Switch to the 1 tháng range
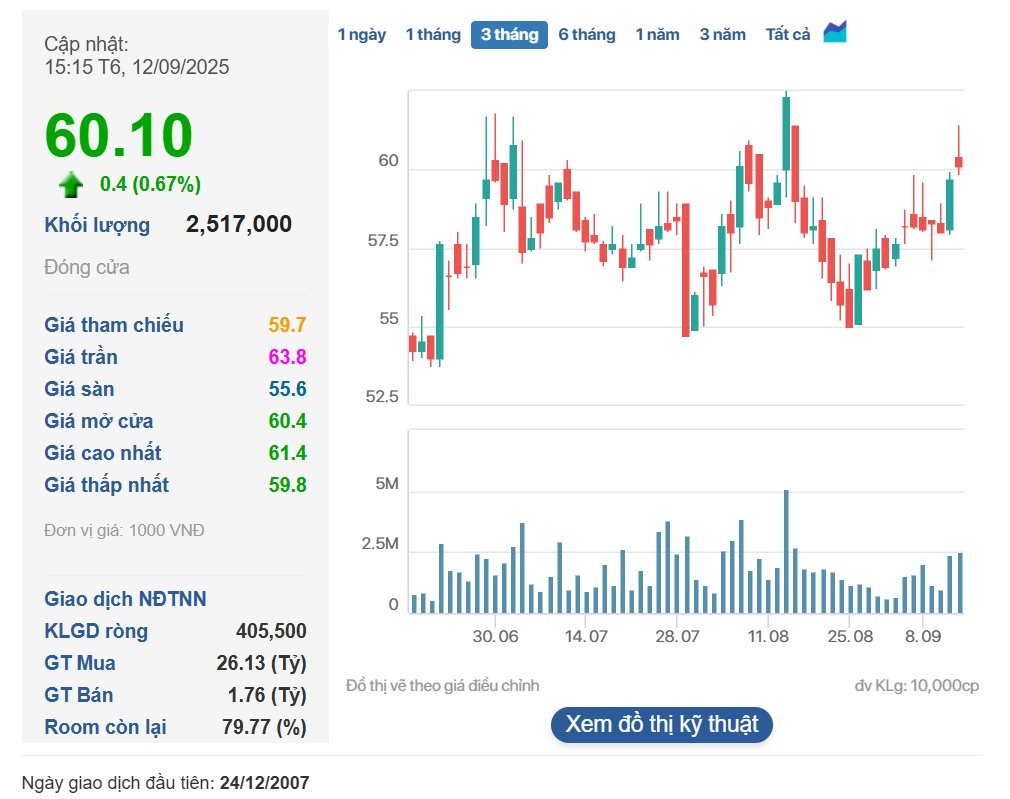 coord(433,35)
